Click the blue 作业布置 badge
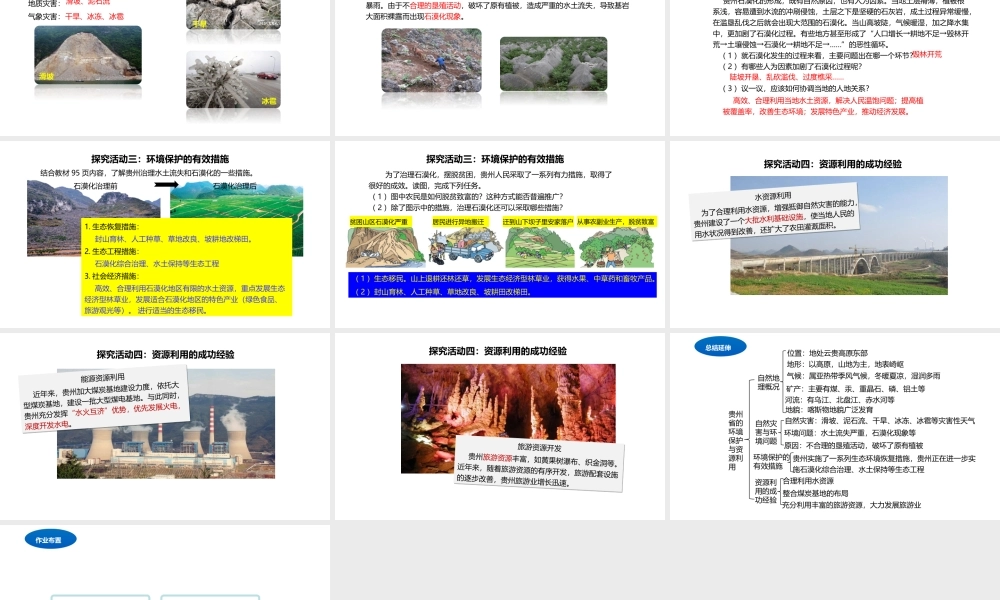Viewport: 1000px width, 600px height. (x=50, y=540)
